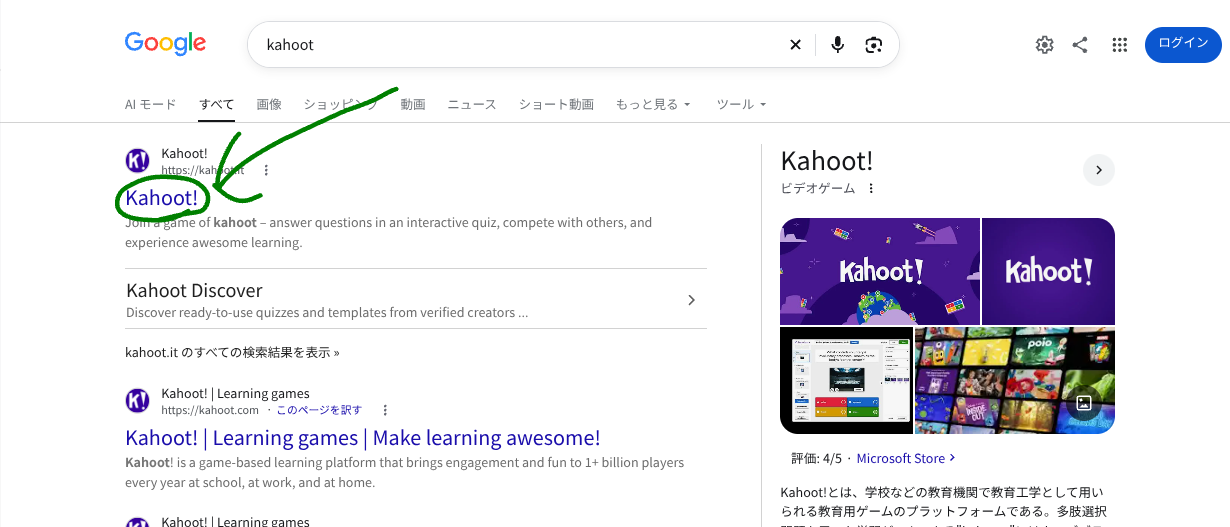Open 'Make learning awesome!' result link
Viewport: 1230px width, 527px height.
pos(363,438)
